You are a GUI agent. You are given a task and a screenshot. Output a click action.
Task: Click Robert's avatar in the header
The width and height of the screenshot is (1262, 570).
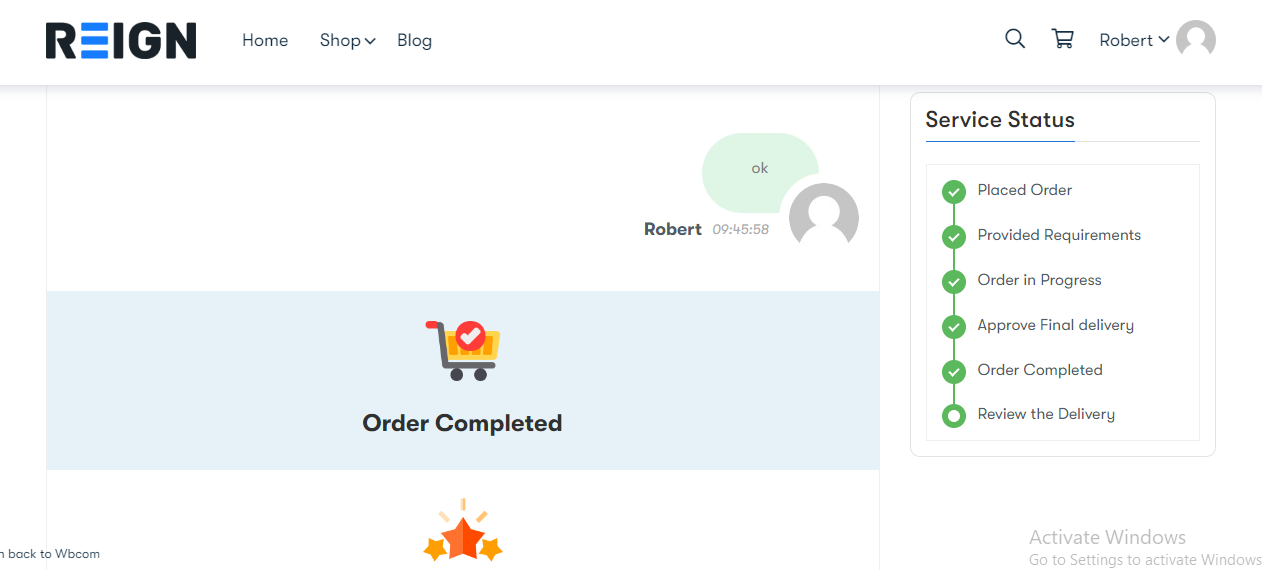1196,40
